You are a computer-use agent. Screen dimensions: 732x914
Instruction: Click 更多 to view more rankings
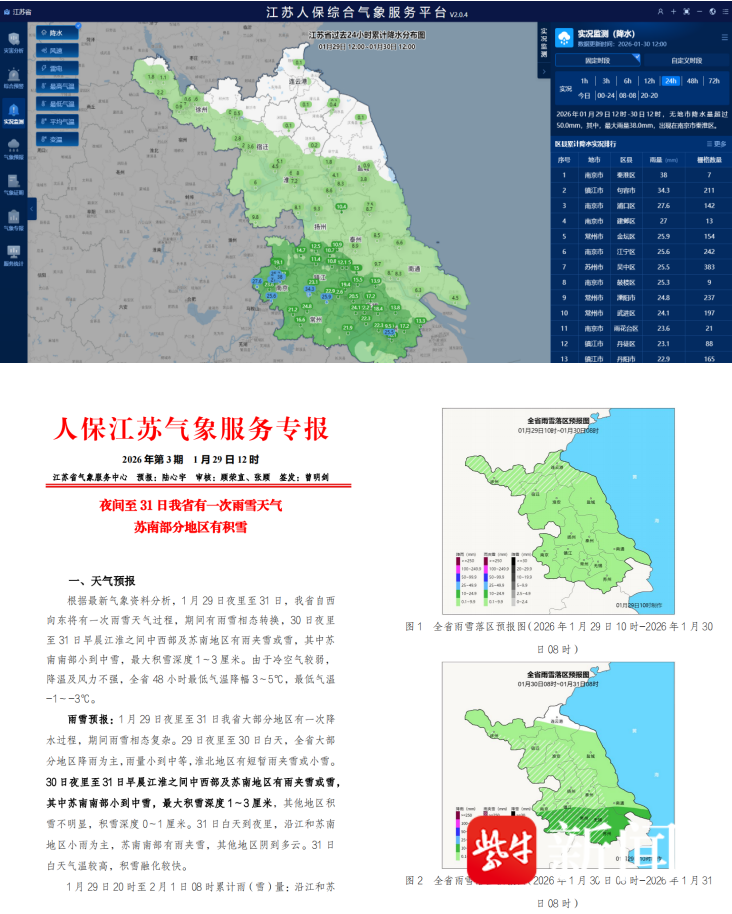pyautogui.click(x=719, y=144)
